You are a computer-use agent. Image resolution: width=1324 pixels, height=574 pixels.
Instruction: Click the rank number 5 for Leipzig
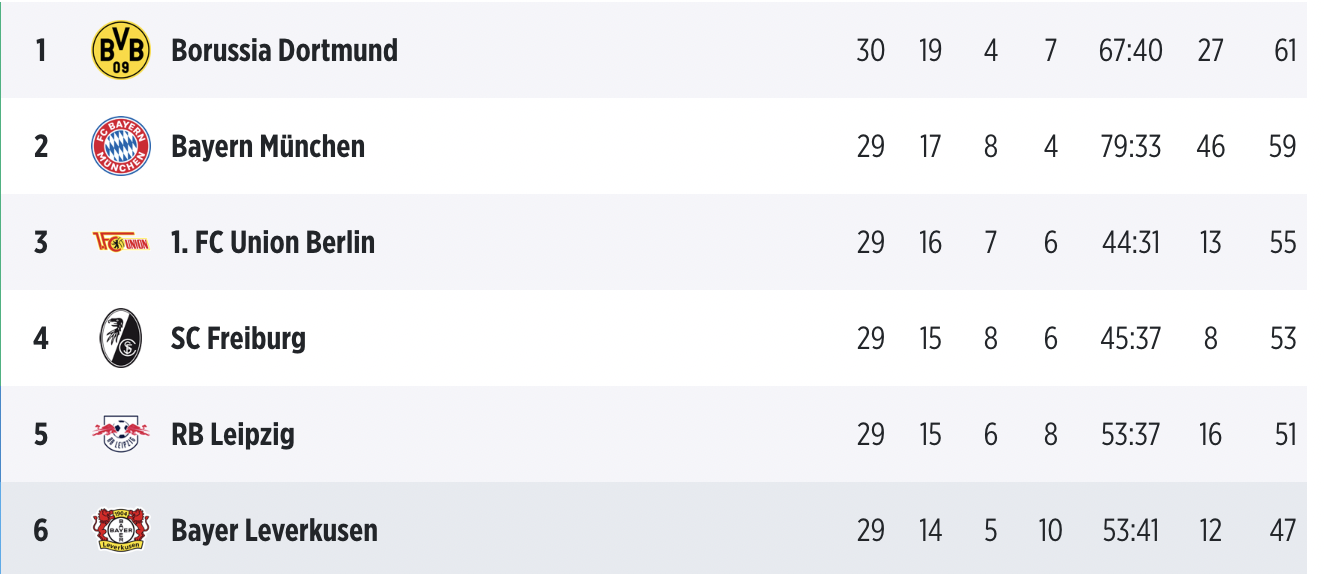click(40, 434)
